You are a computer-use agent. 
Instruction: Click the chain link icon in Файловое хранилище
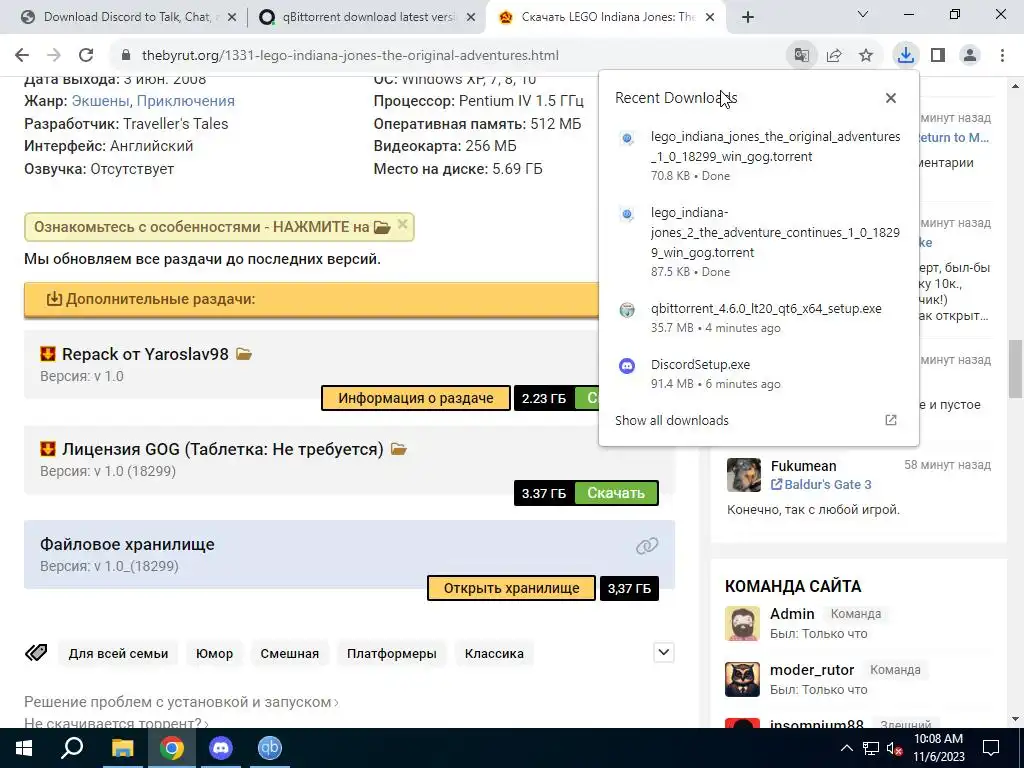(x=647, y=546)
